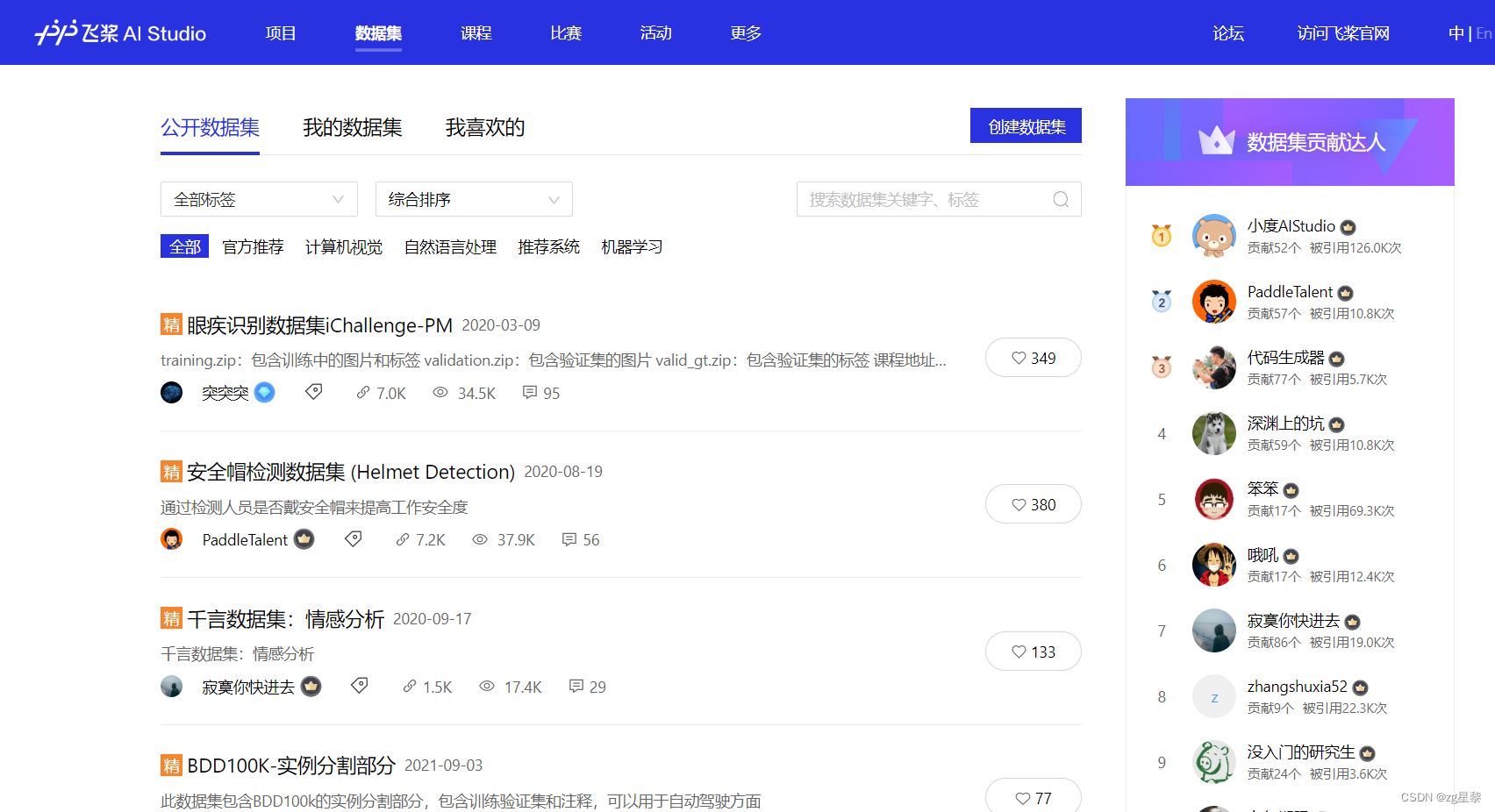
Task: Open the search magnifier in dataset search box
Action: point(1061,199)
